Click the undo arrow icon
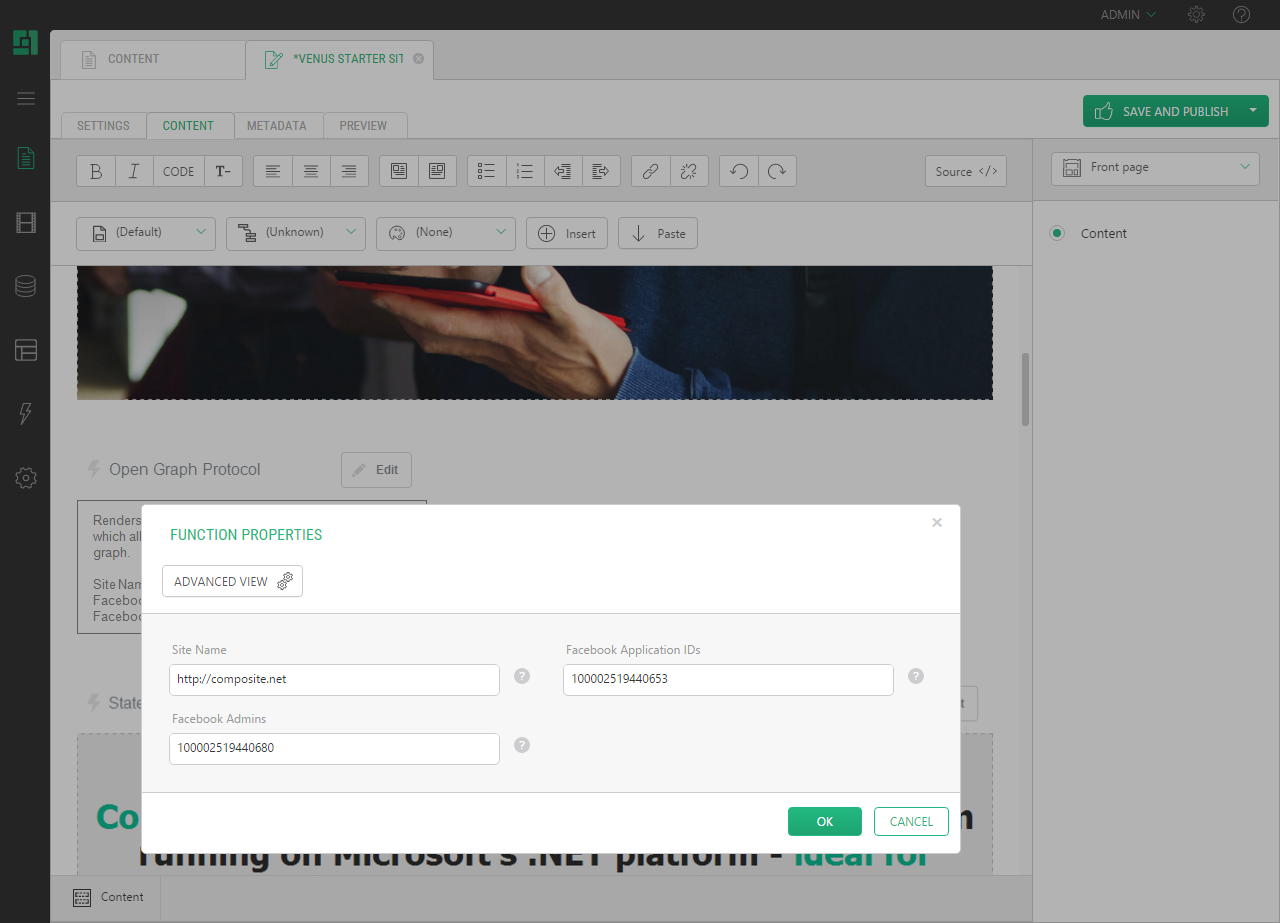The image size is (1280, 923). click(739, 171)
